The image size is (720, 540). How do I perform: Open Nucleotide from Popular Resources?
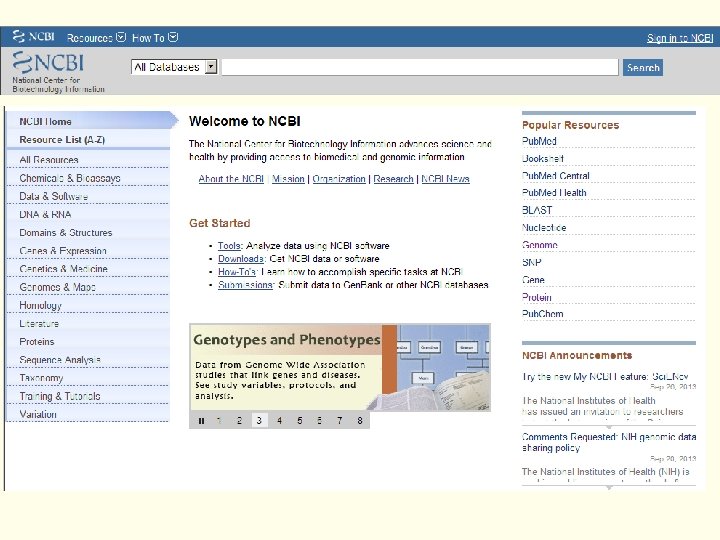[544, 228]
